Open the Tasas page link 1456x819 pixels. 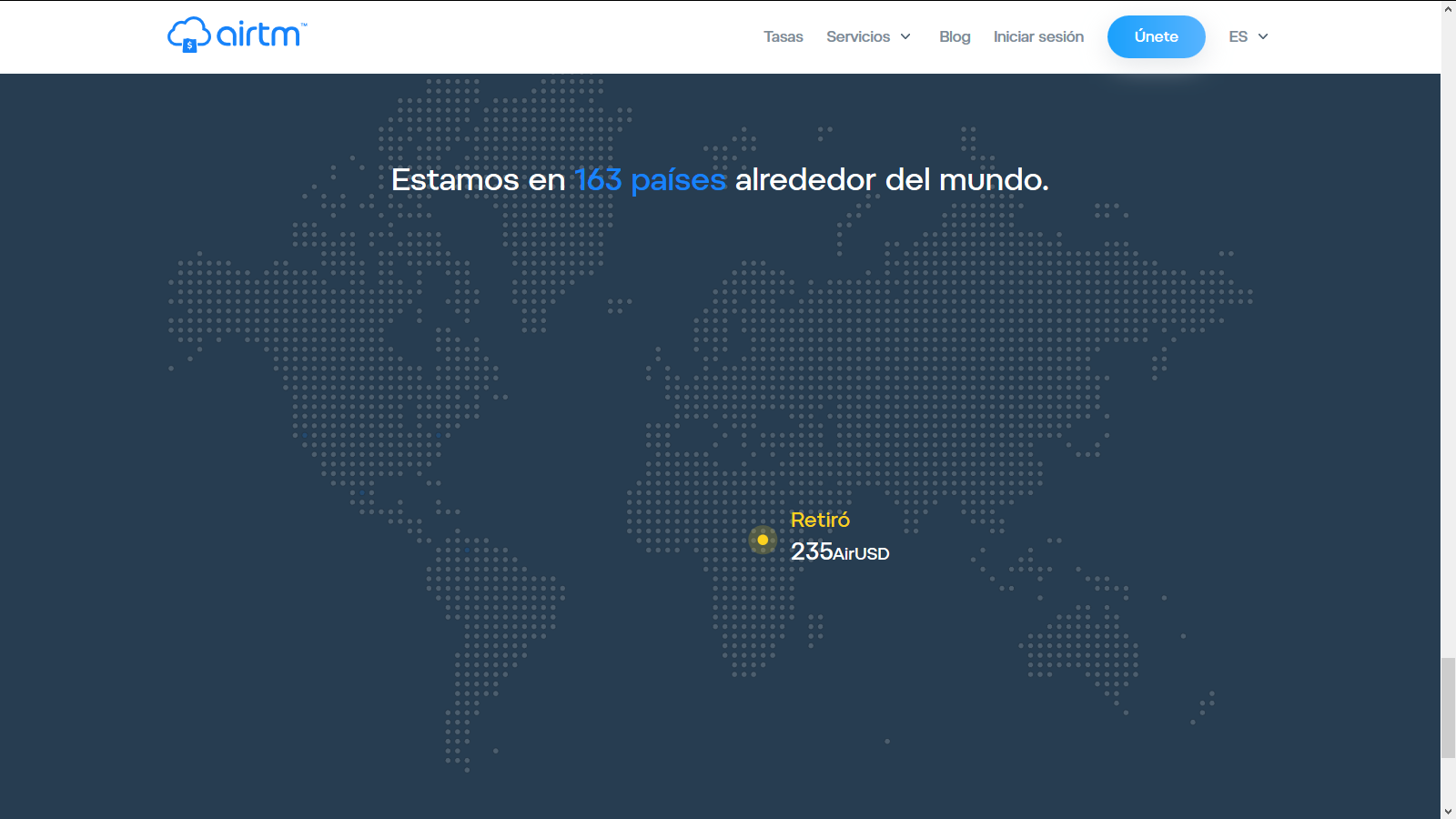[x=783, y=36]
